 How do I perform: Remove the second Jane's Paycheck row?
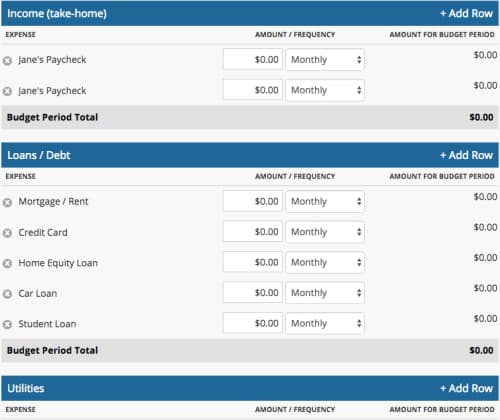pos(7,91)
